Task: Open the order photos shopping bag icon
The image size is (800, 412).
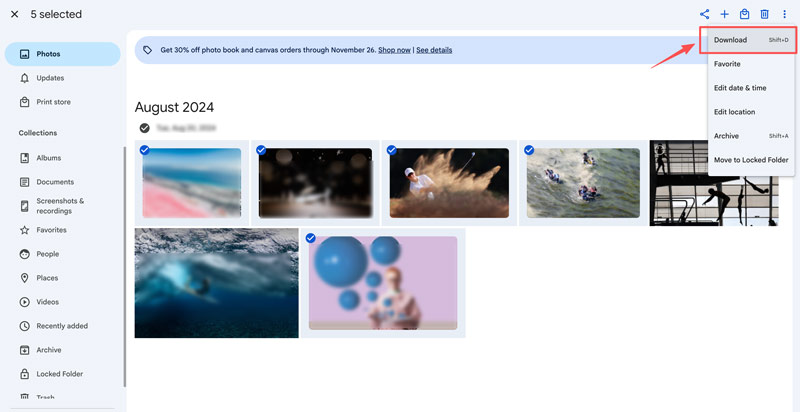Action: click(744, 14)
